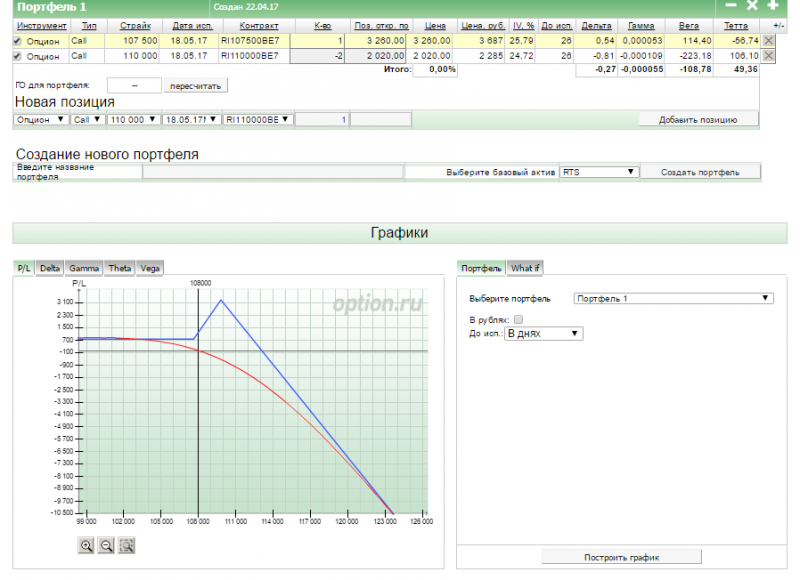The image size is (800, 580).
Task: Click the contract cell RI110000BE7
Action: (x=251, y=56)
